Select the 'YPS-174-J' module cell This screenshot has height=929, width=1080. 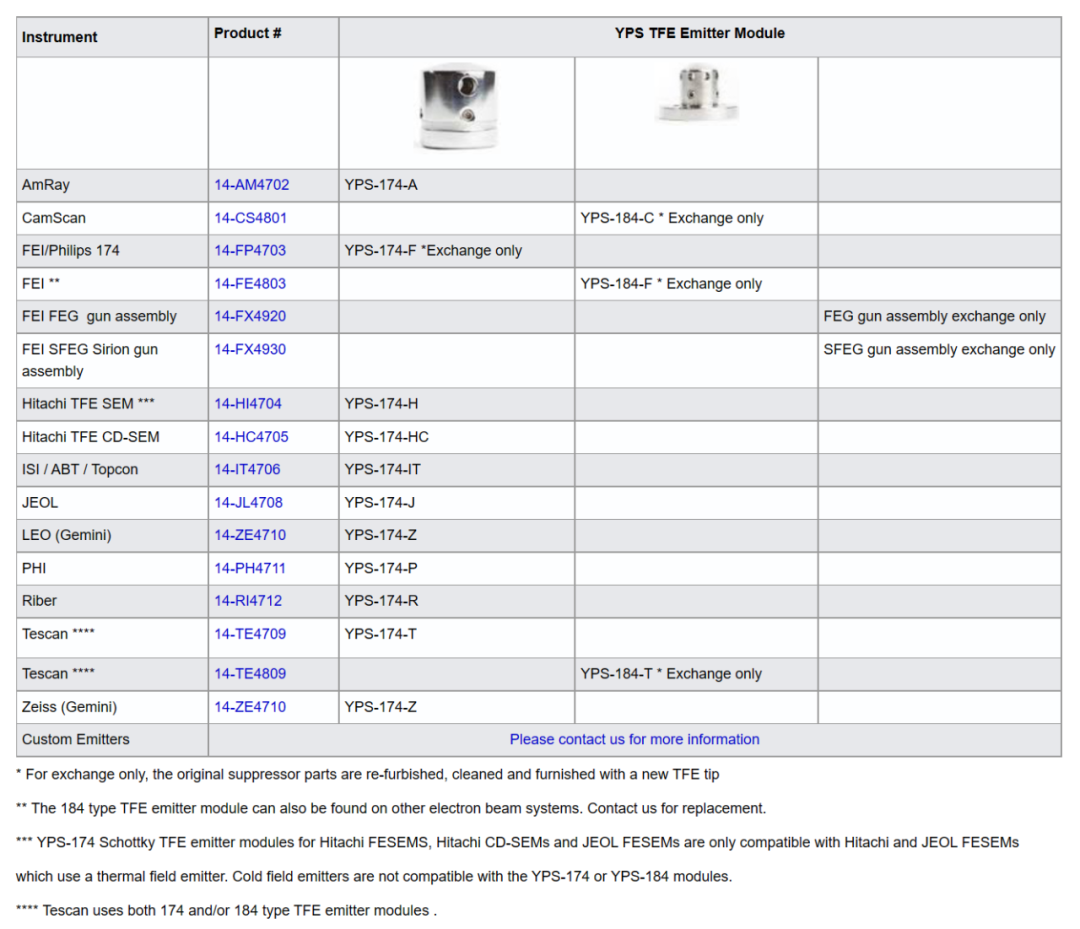pos(457,503)
